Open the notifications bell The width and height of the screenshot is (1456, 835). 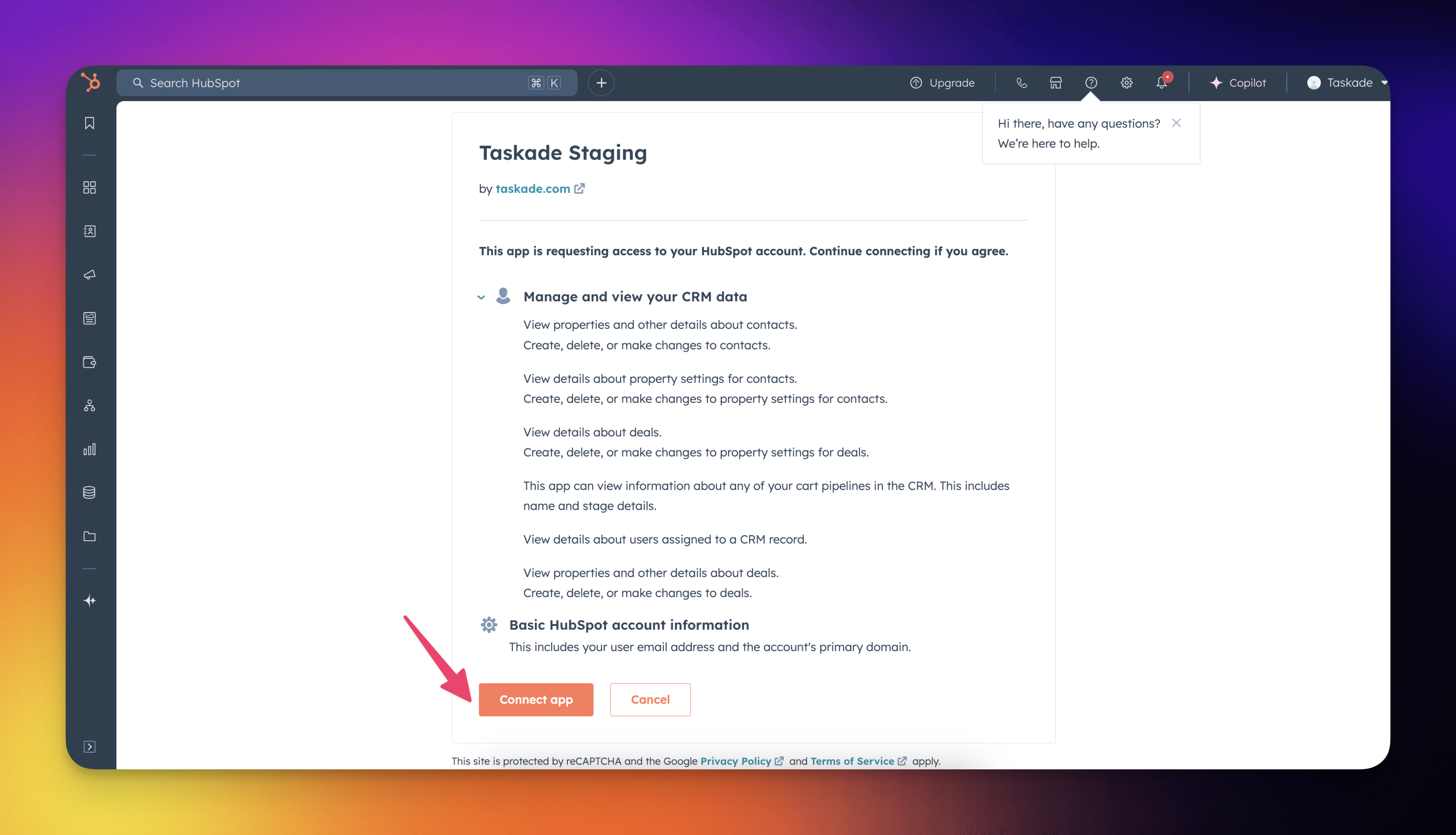[x=1162, y=82]
